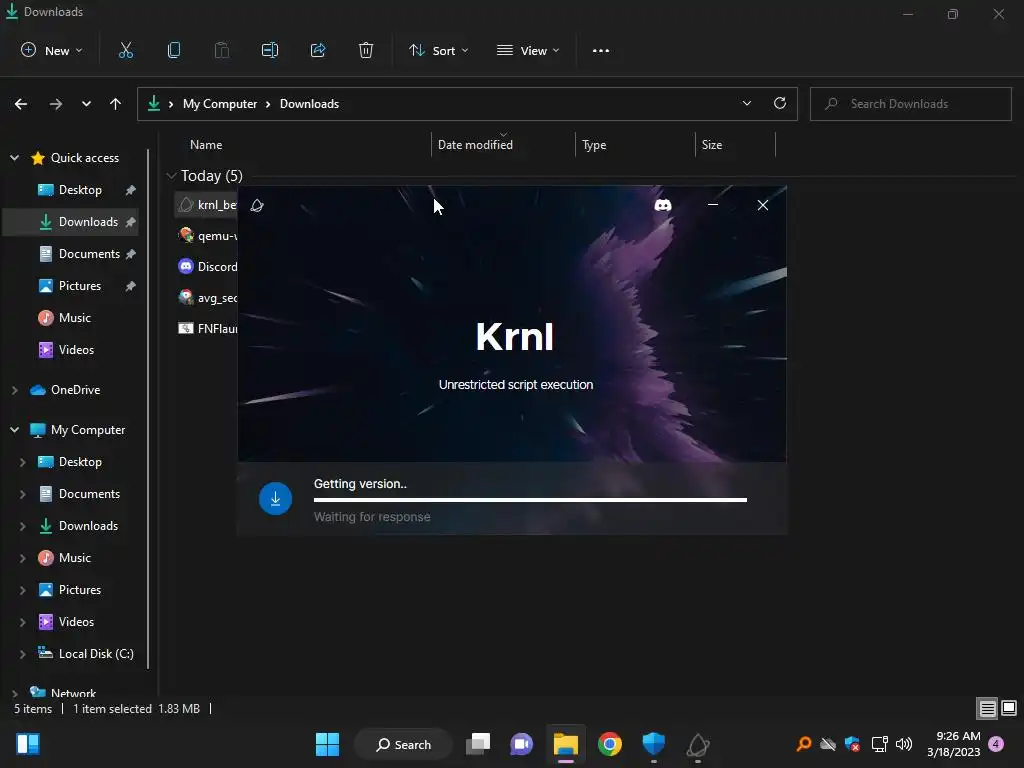Refresh the Downloads folder
Image resolution: width=1024 pixels, height=768 pixels.
click(x=780, y=103)
